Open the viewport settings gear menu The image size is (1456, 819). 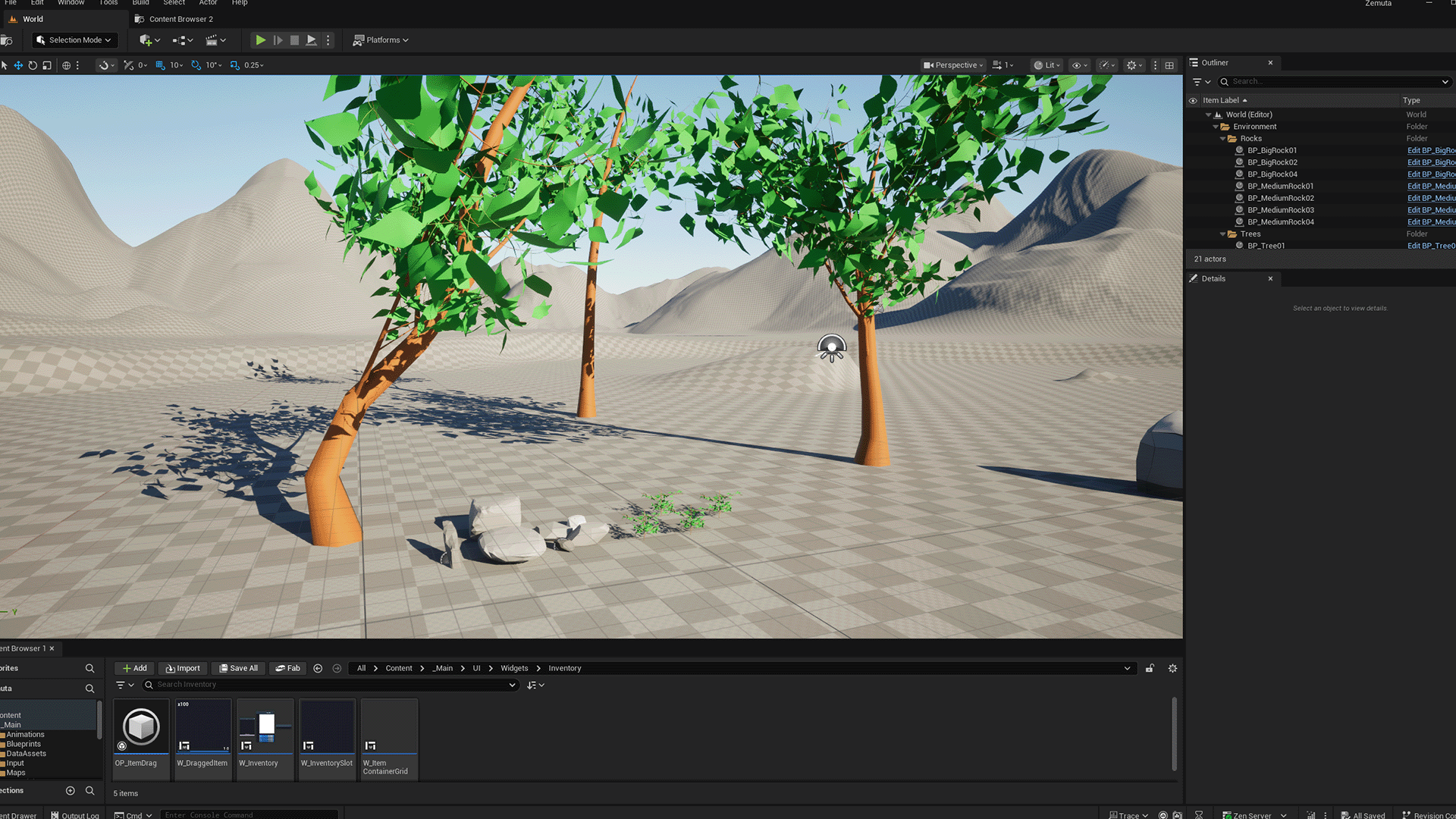tap(1133, 65)
